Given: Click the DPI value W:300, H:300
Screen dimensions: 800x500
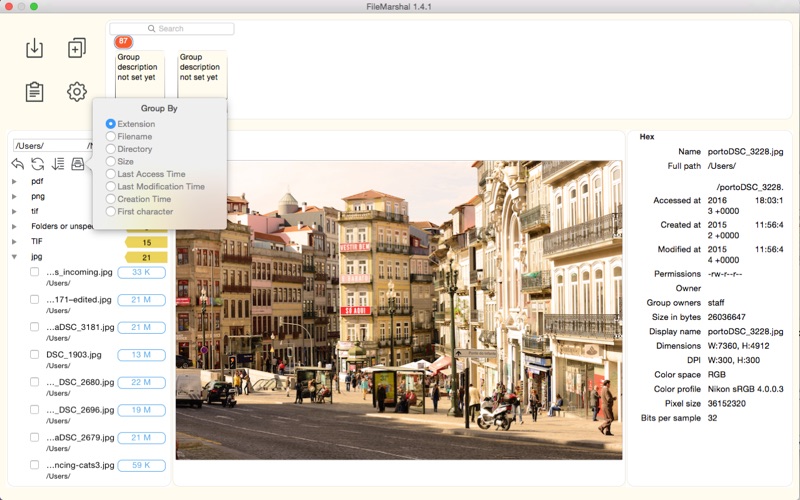Looking at the screenshot, I should [x=734, y=360].
